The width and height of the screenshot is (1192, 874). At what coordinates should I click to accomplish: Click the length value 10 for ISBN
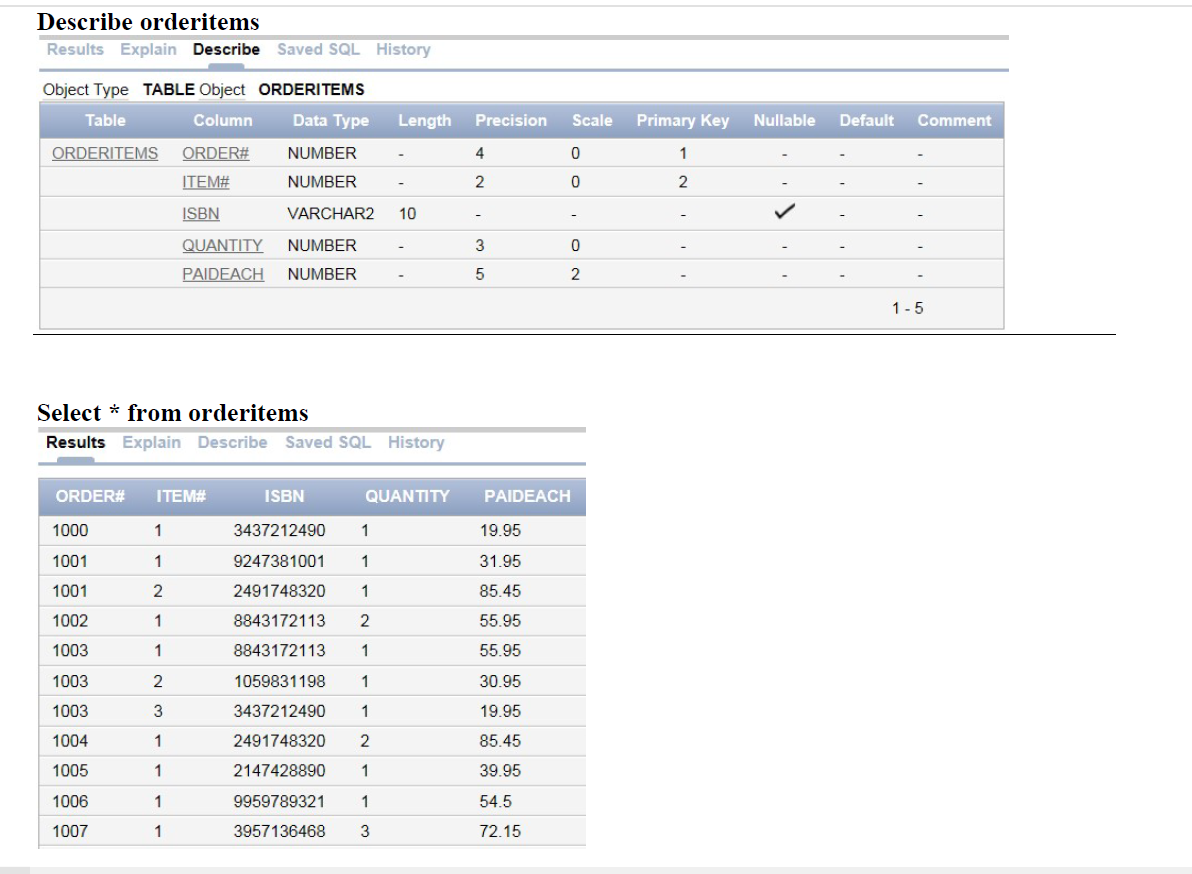(407, 214)
